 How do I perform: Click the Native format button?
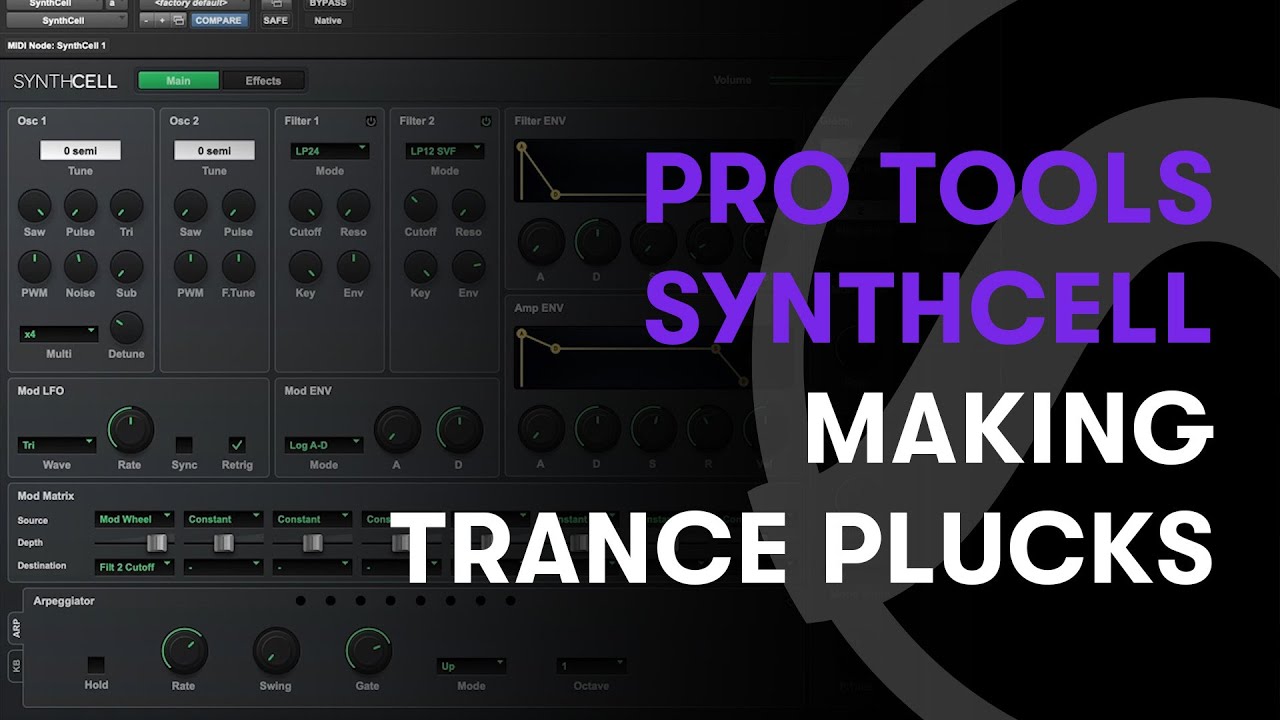(x=327, y=20)
